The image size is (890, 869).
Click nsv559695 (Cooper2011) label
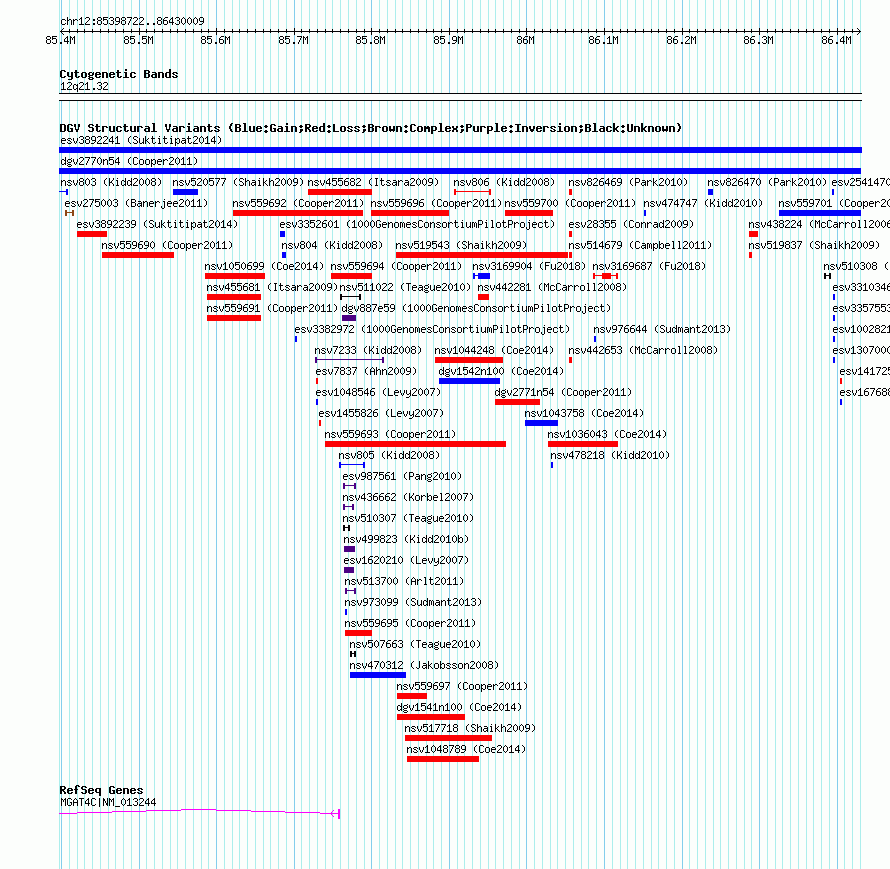[x=410, y=623]
